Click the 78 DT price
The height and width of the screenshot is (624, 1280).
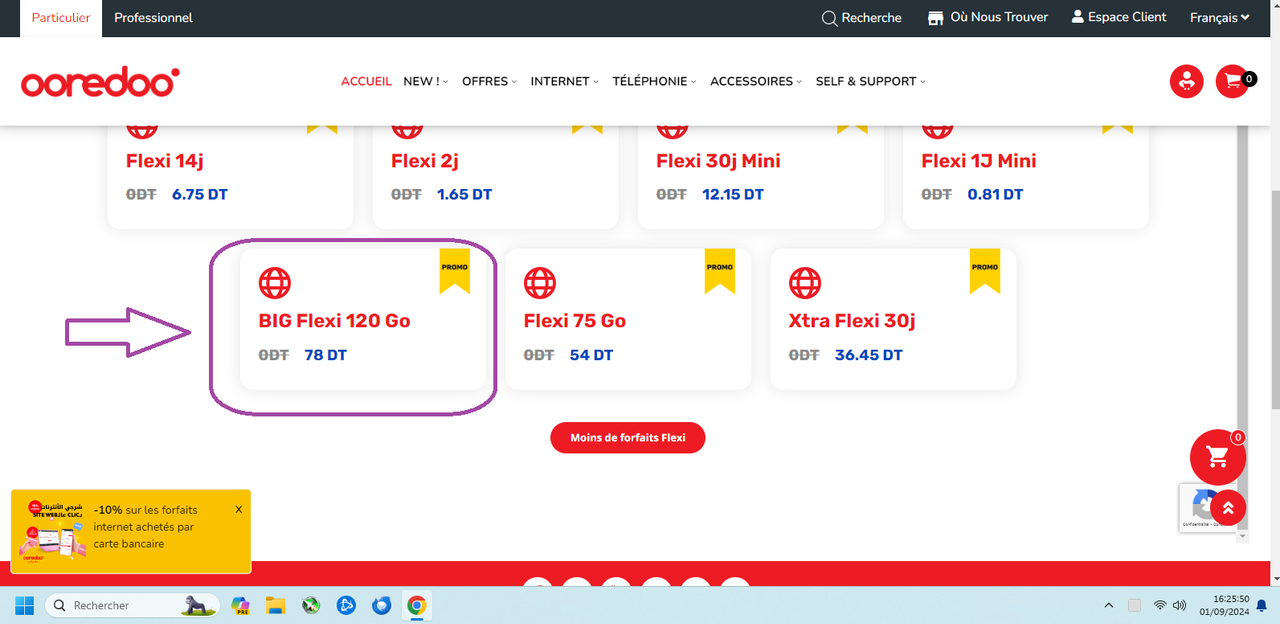click(326, 355)
